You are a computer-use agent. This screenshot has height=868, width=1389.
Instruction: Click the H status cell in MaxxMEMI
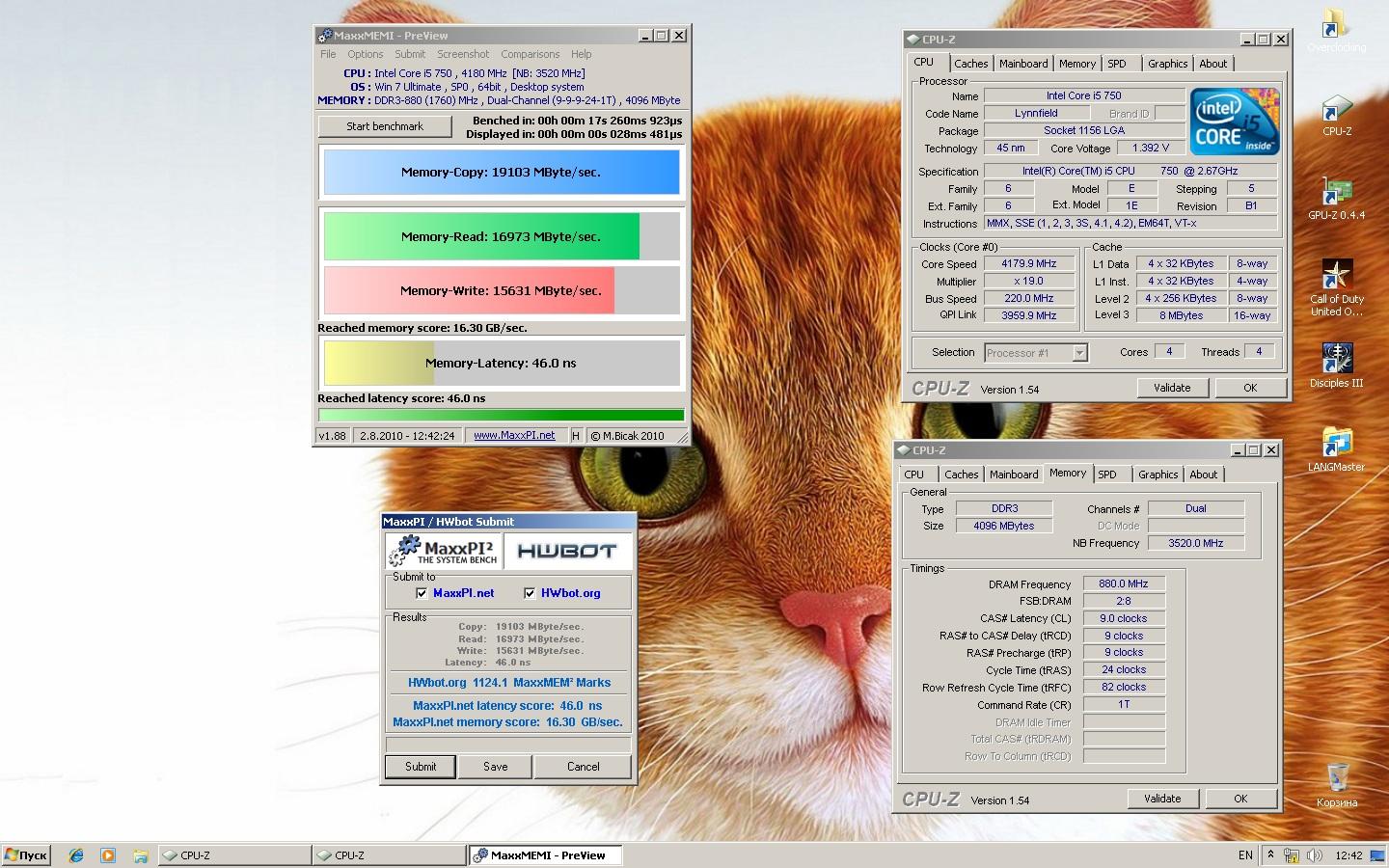[x=576, y=436]
